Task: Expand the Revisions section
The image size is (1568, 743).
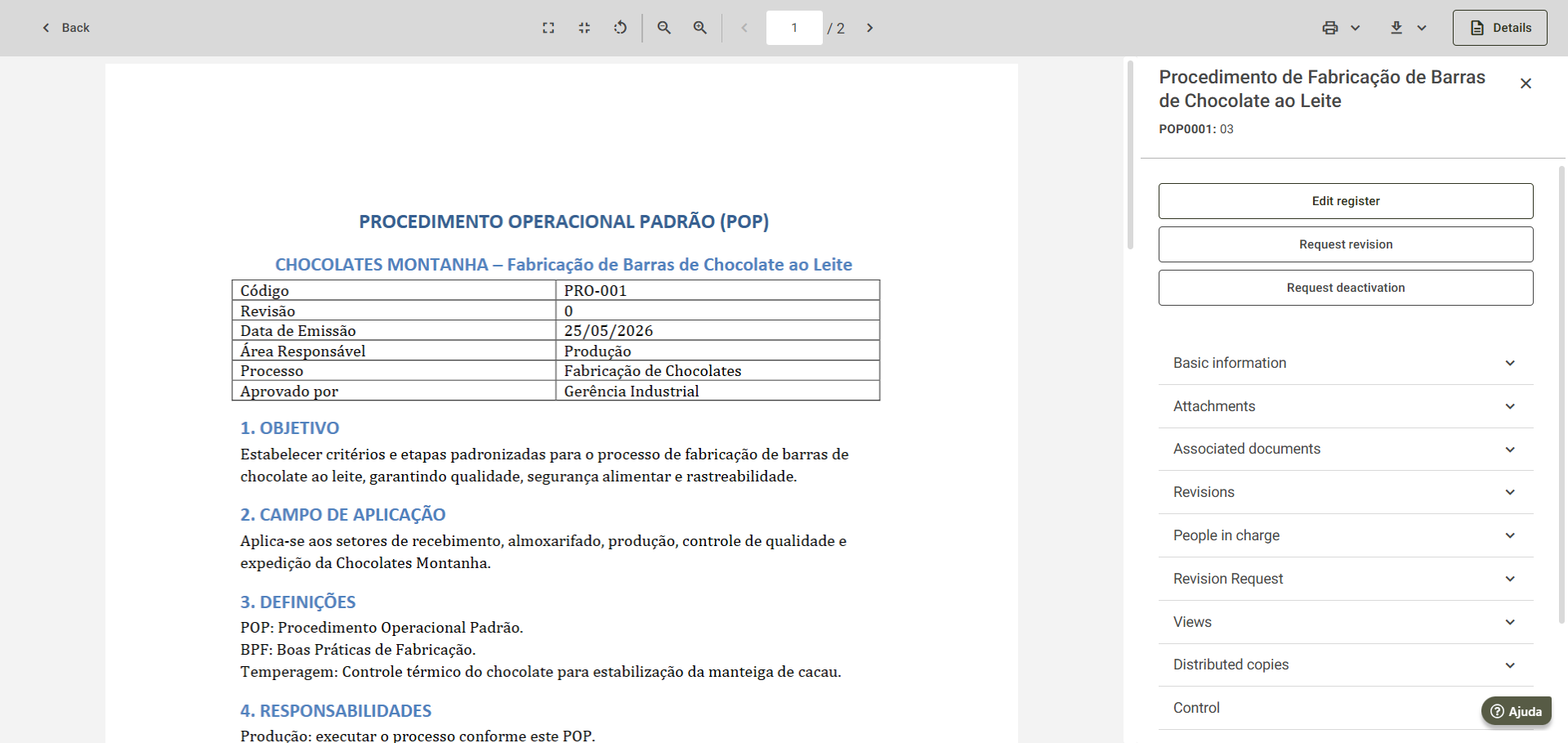Action: 1346,492
